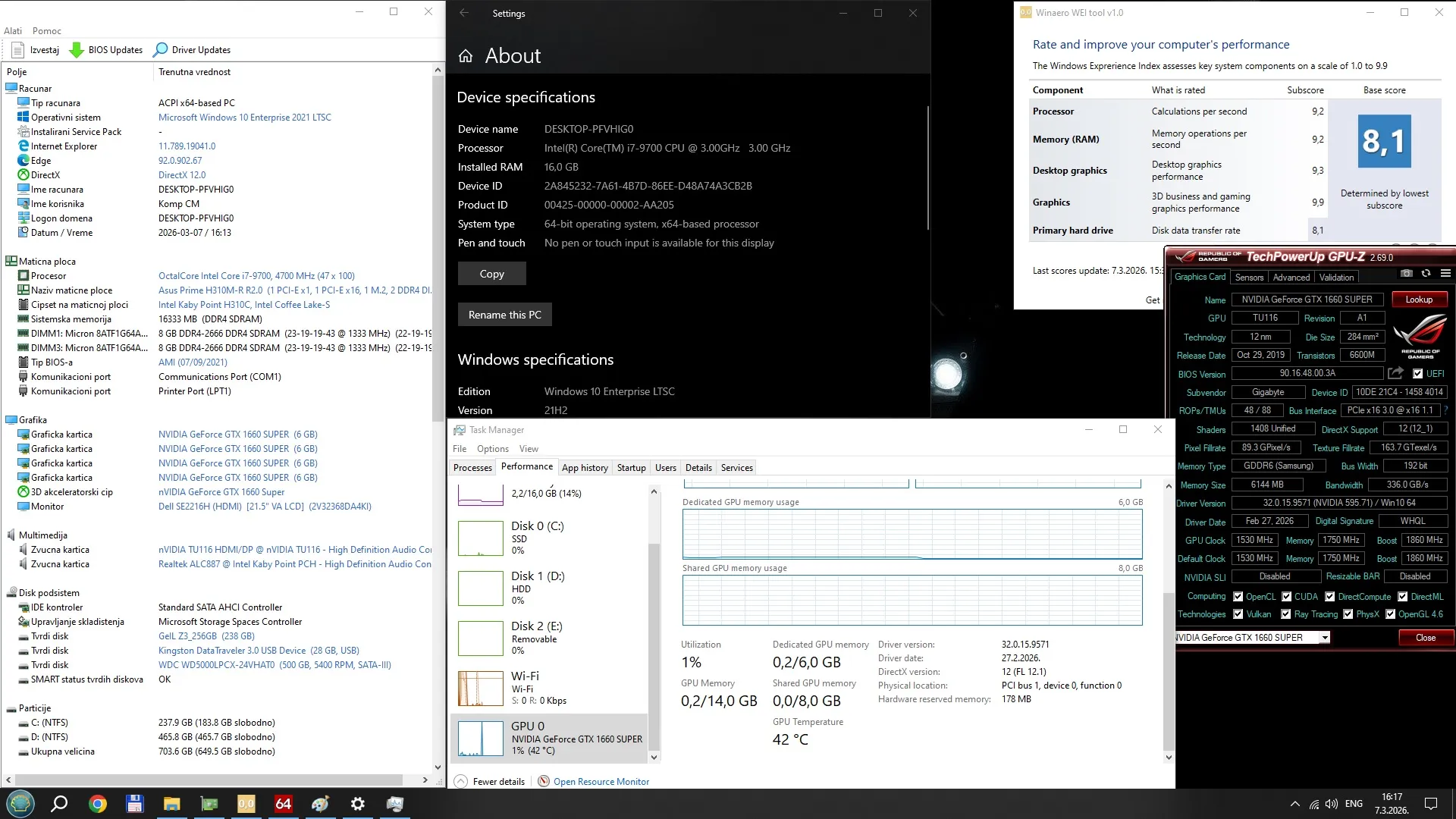
Task: Click the GPU-Z screenshot camera icon
Action: pos(1407,274)
